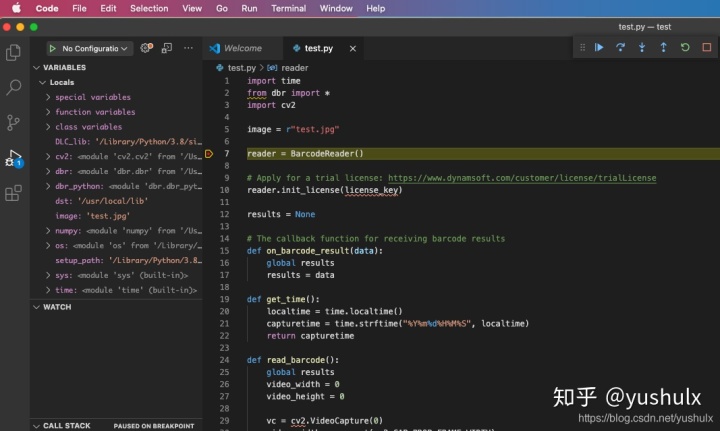Click line number 15 in gutter
The height and width of the screenshot is (431, 720).
[x=224, y=251]
